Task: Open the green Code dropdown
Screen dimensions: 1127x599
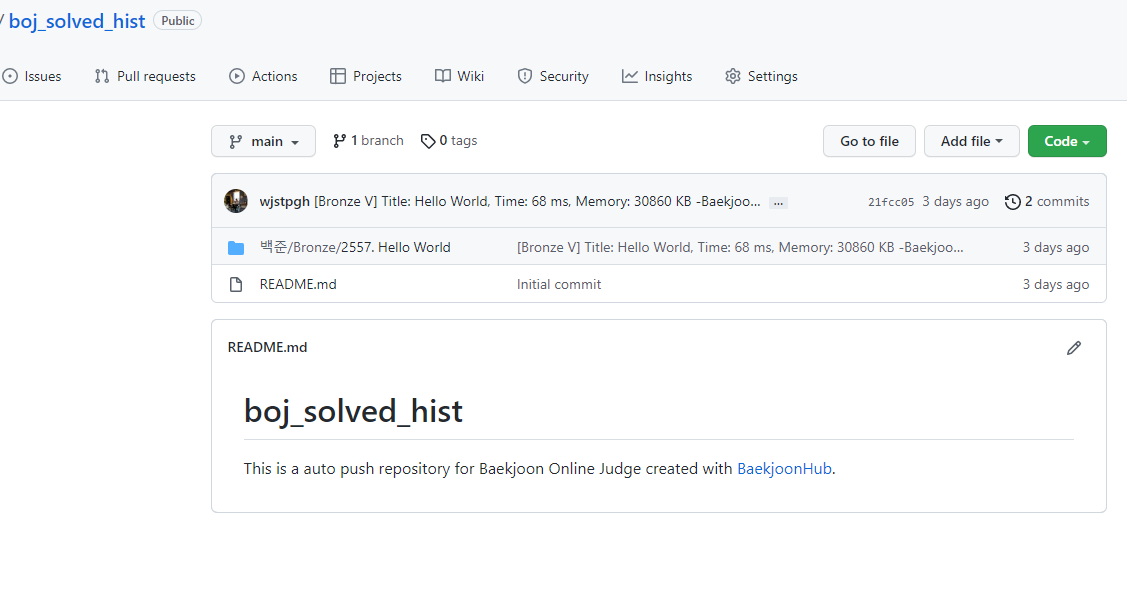Action: [1067, 141]
